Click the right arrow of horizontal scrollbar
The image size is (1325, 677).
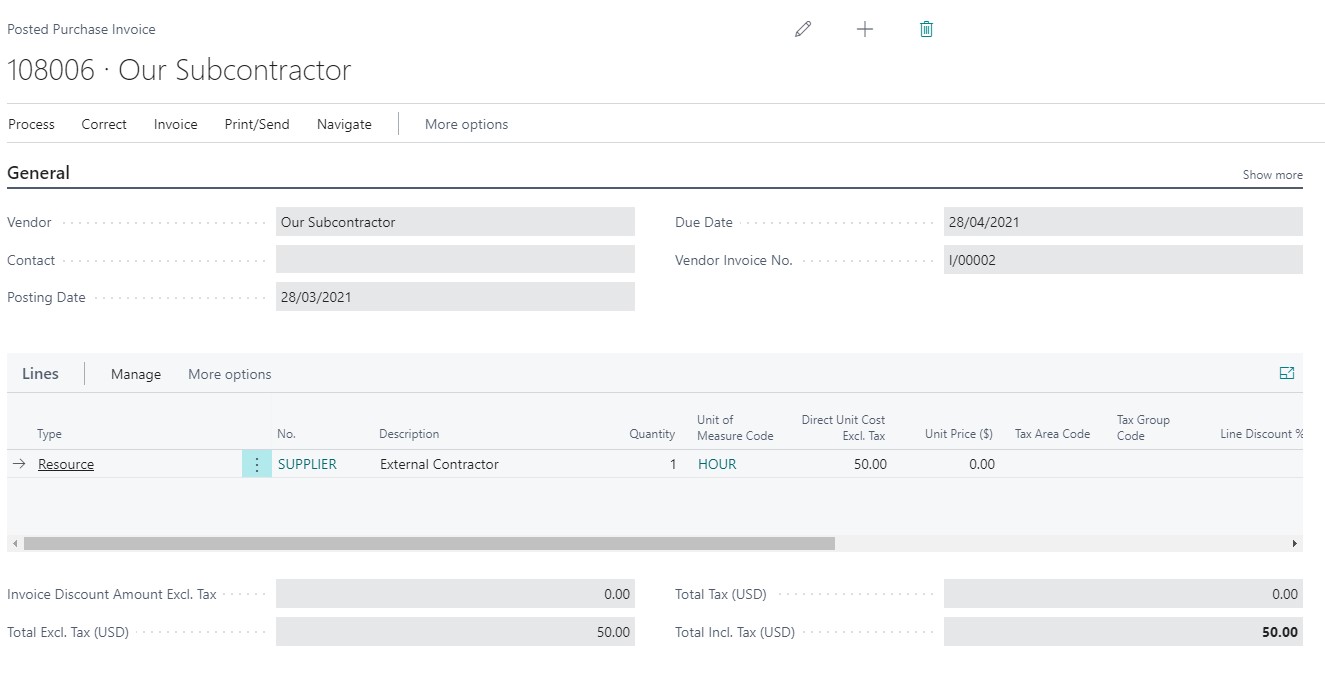[1294, 543]
